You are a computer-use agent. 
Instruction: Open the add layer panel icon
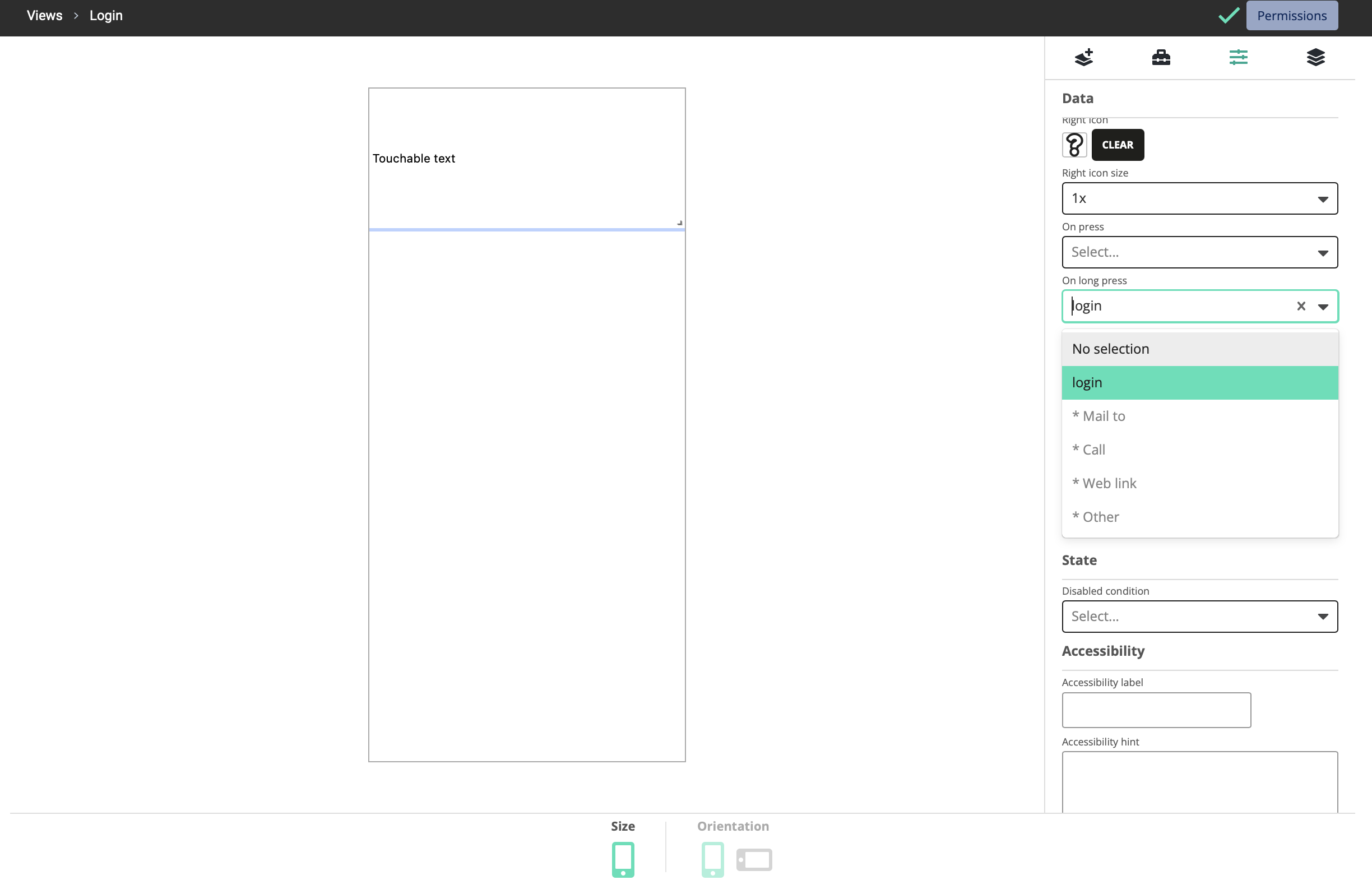1083,57
